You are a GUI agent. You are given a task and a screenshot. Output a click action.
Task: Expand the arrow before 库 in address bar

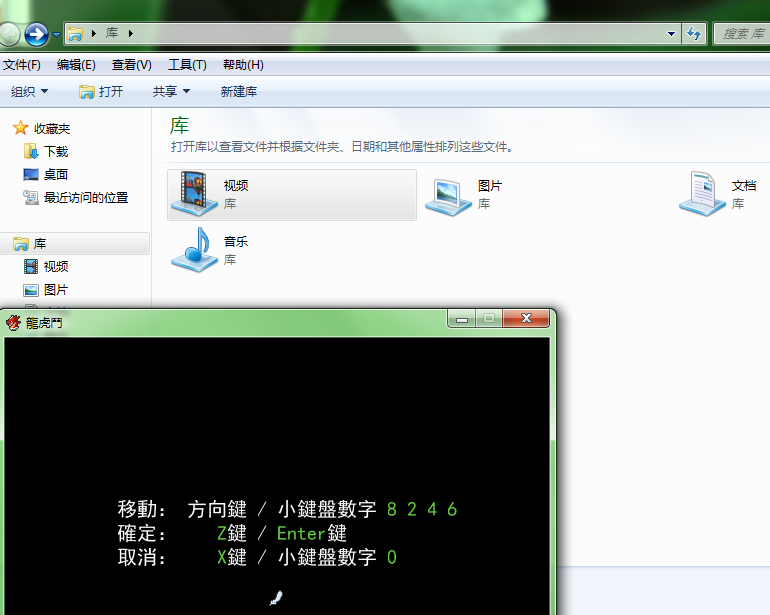tap(93, 33)
